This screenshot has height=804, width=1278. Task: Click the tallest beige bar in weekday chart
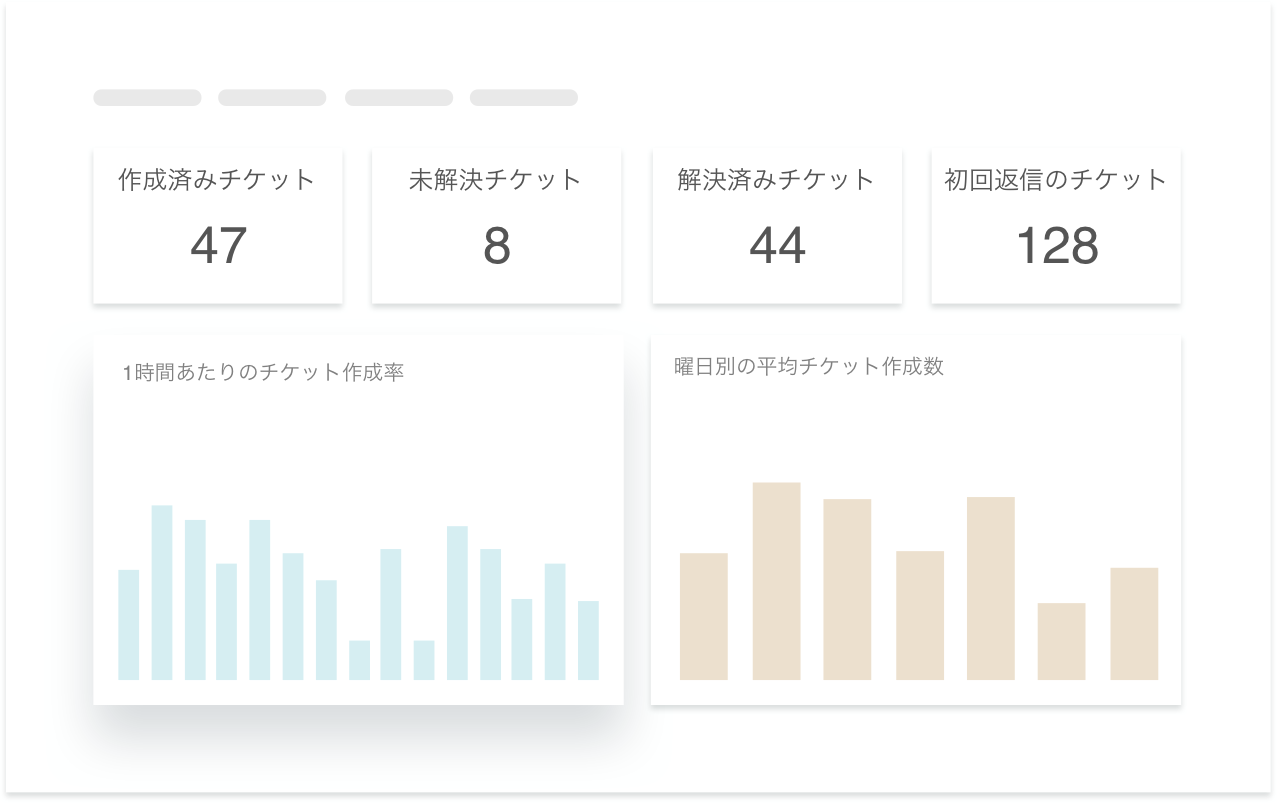776,581
